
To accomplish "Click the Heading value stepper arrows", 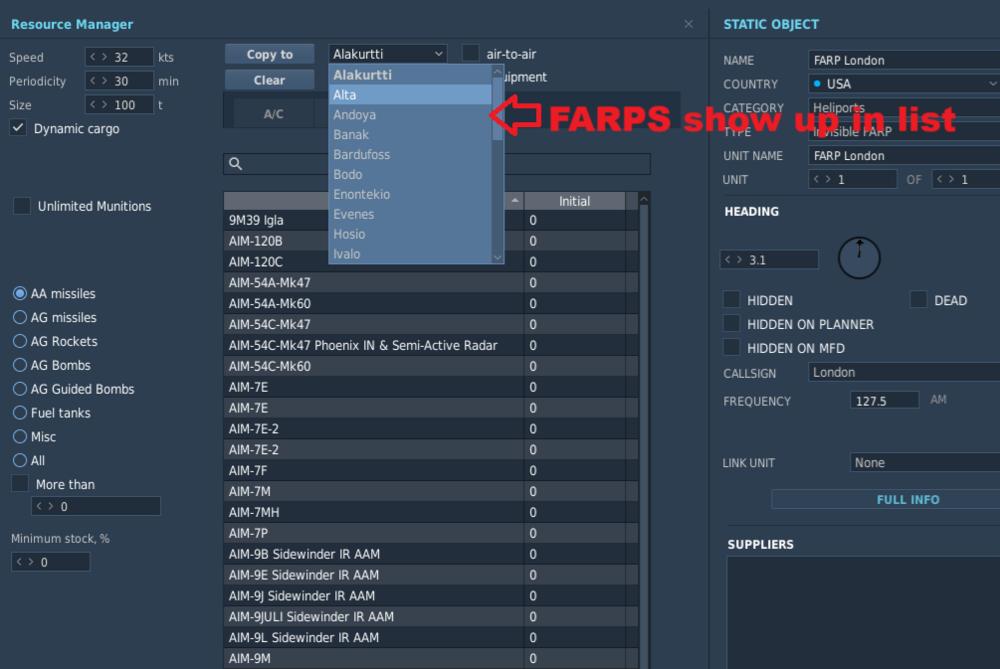I will (x=733, y=260).
